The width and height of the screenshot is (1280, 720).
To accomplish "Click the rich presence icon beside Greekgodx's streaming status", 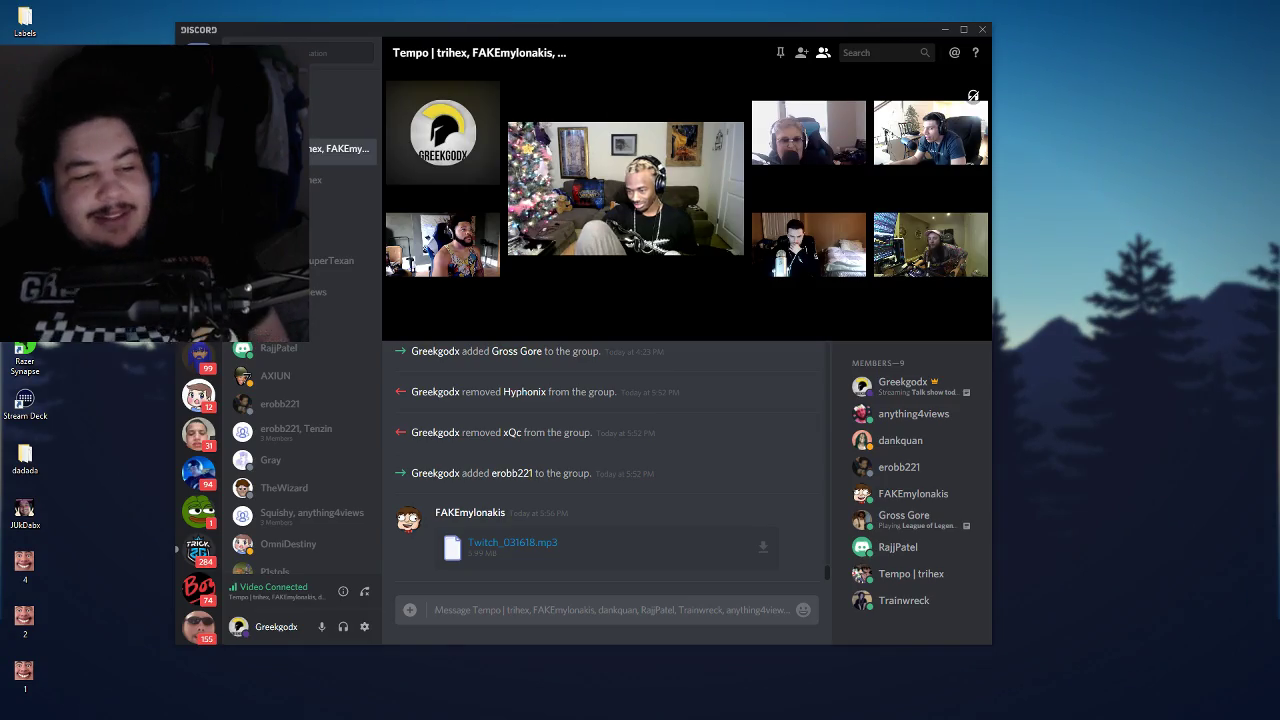I will click(x=966, y=392).
